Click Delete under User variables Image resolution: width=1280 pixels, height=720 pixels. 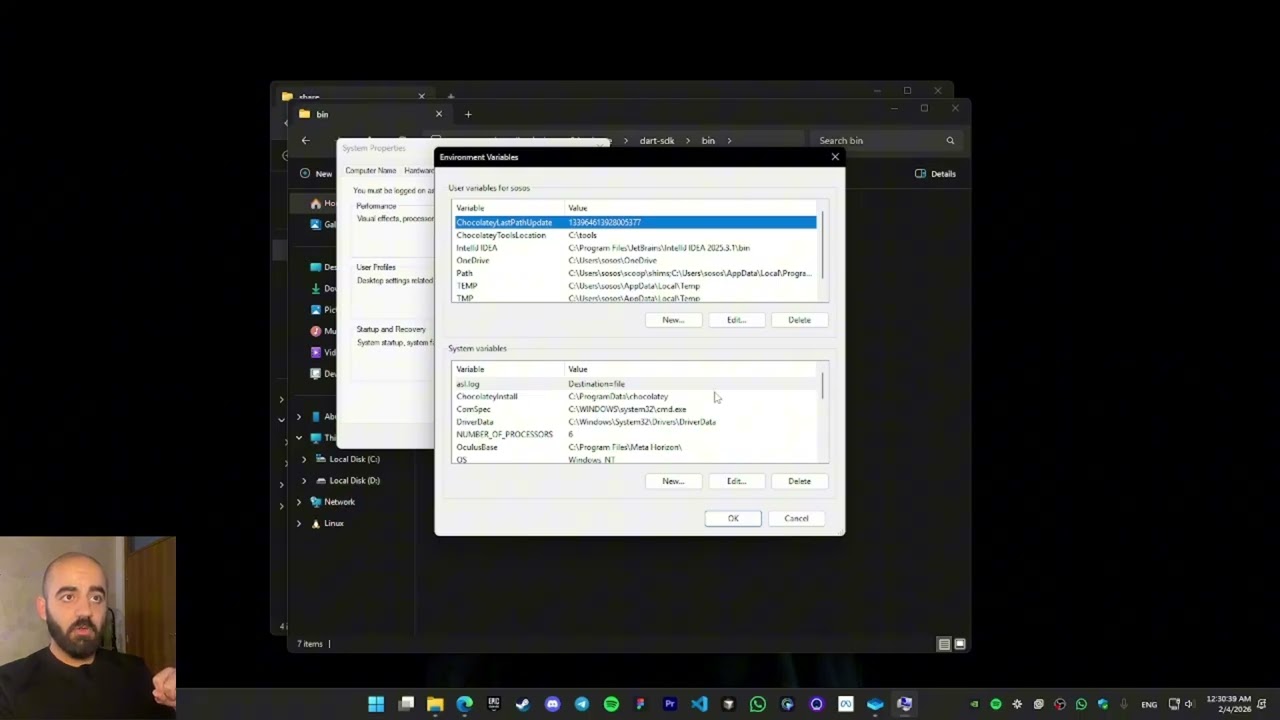point(799,320)
